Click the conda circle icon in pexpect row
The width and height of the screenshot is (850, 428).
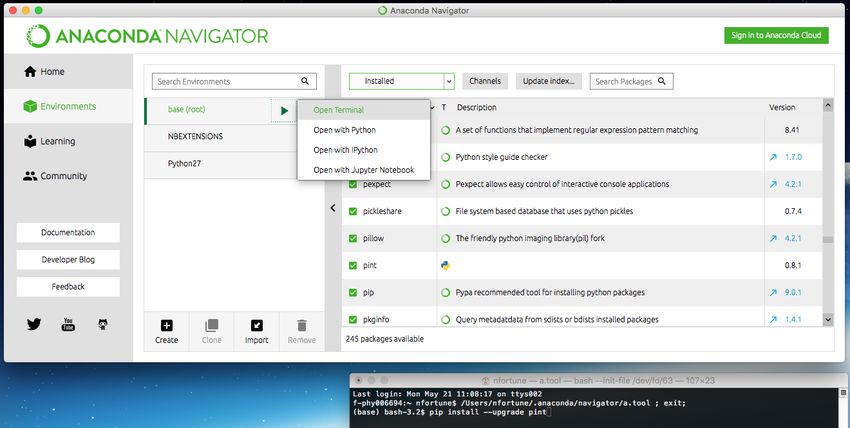click(x=446, y=184)
